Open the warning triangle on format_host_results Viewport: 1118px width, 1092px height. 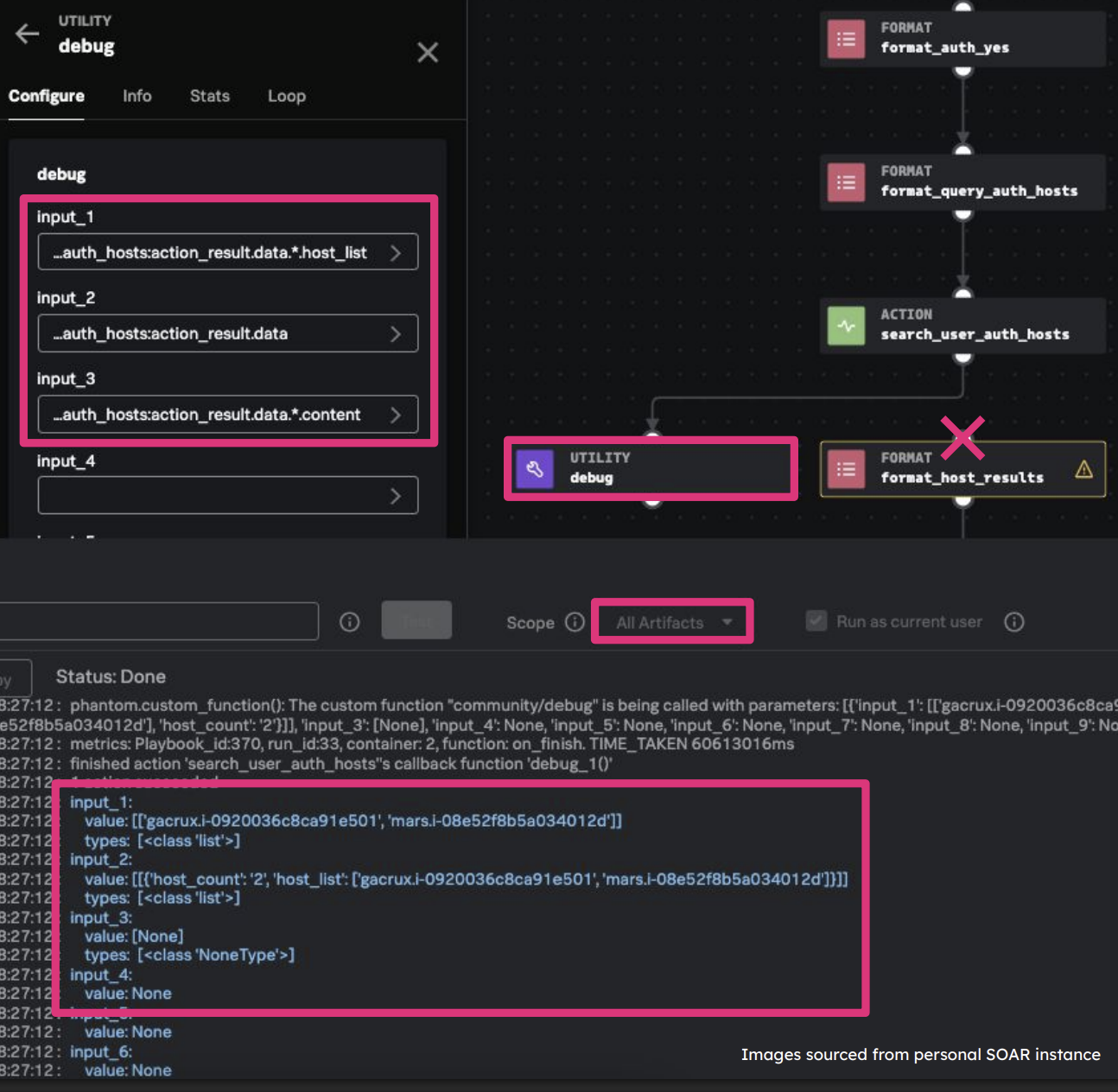pos(1084,469)
